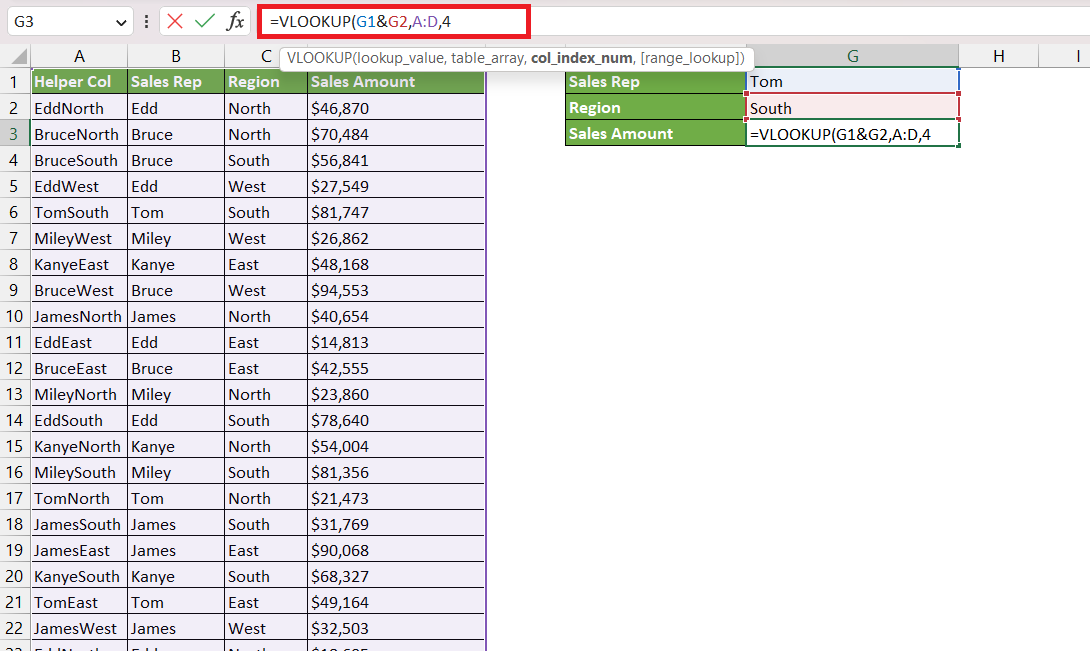The height and width of the screenshot is (651, 1090).
Task: Select row 1 header
Action: tap(15, 81)
